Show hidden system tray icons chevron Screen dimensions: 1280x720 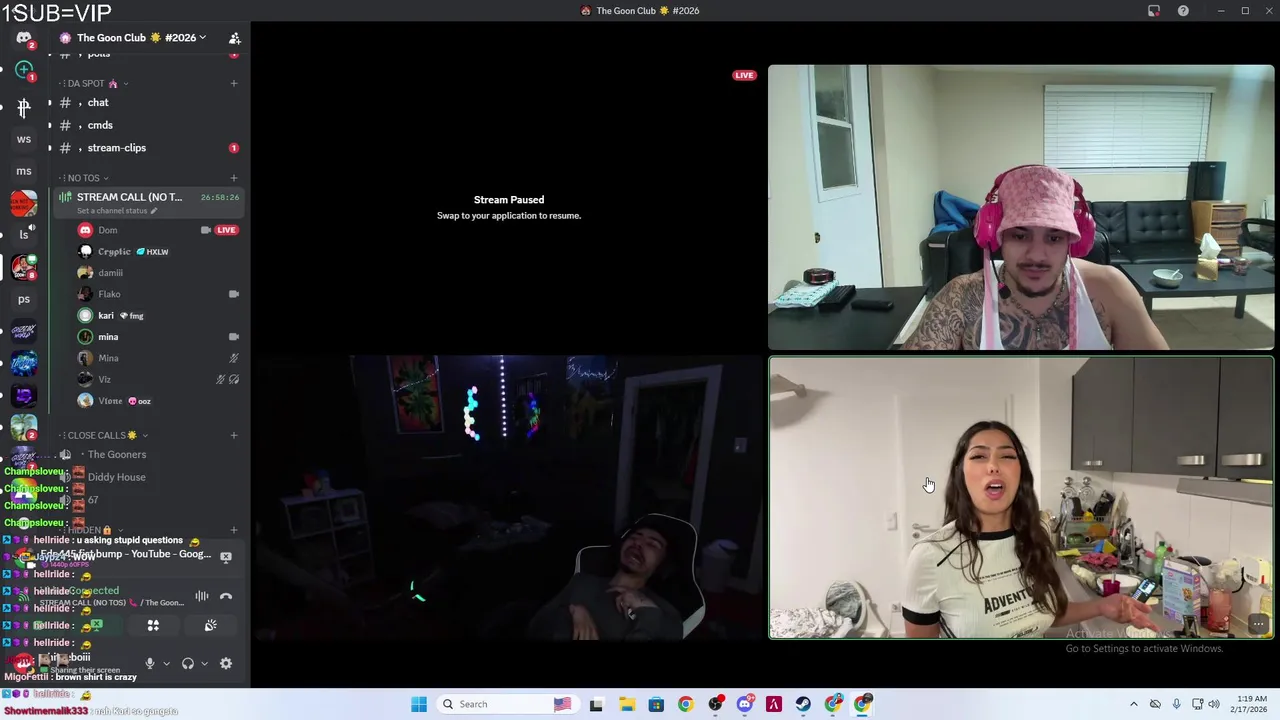click(x=1133, y=704)
